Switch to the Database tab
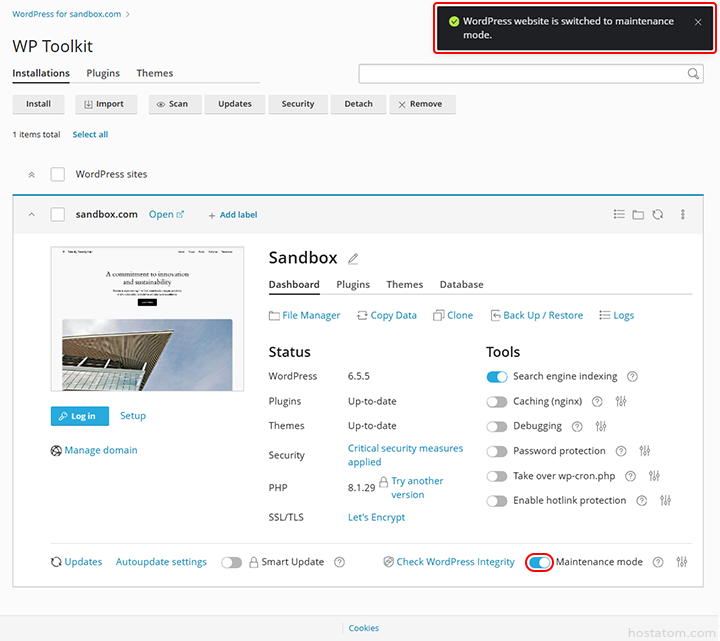This screenshot has height=641, width=720. (x=461, y=285)
